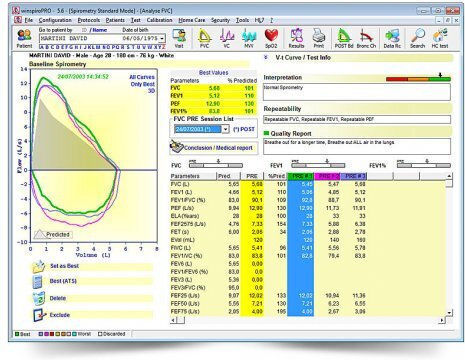Select the FEV1 (L) table row label
The image size is (465, 360).
pos(181,192)
